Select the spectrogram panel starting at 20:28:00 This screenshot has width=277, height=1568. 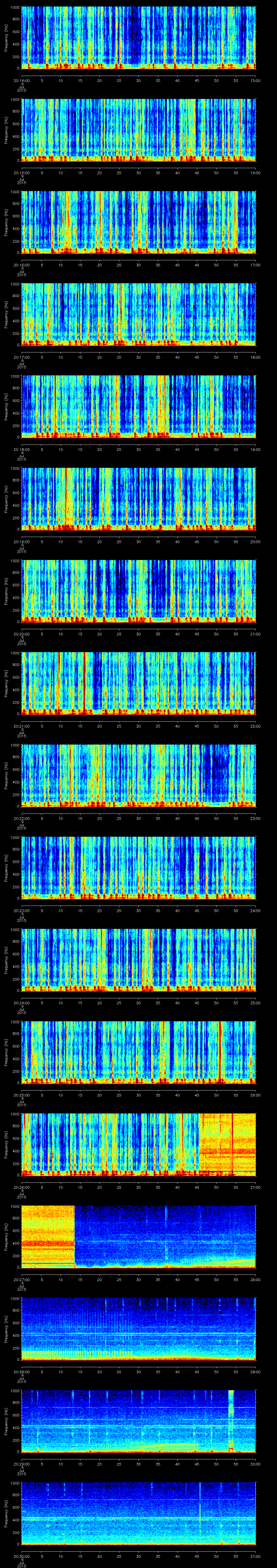(139, 1329)
